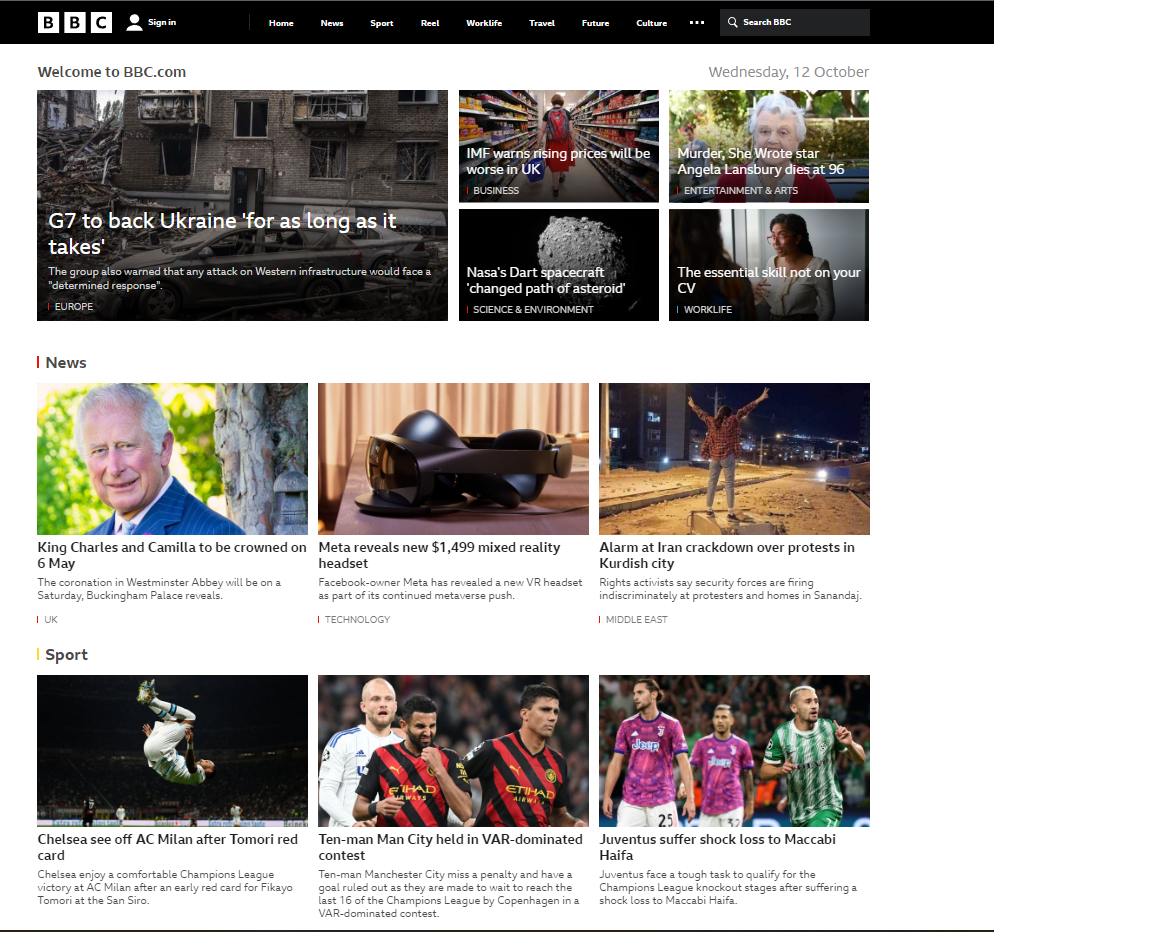1152x932 pixels.
Task: Click the Meta VR headset image
Action: [453, 459]
